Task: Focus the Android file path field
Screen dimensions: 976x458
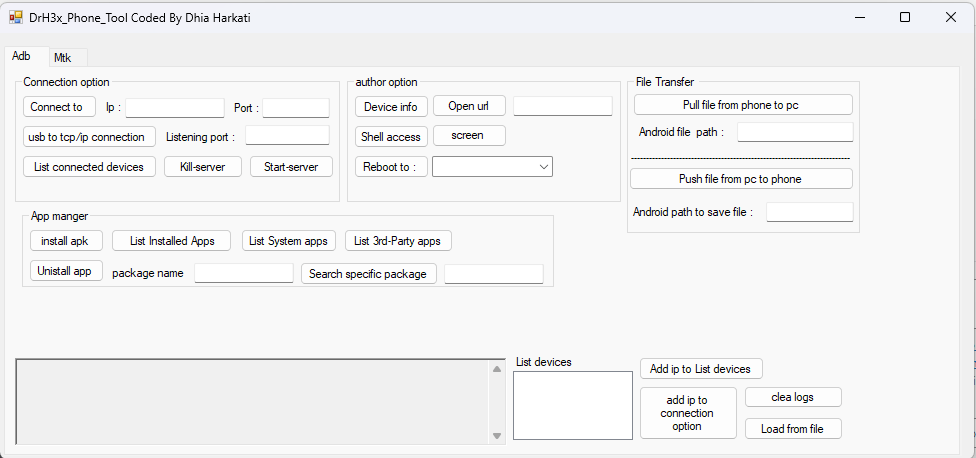Action: [x=795, y=132]
